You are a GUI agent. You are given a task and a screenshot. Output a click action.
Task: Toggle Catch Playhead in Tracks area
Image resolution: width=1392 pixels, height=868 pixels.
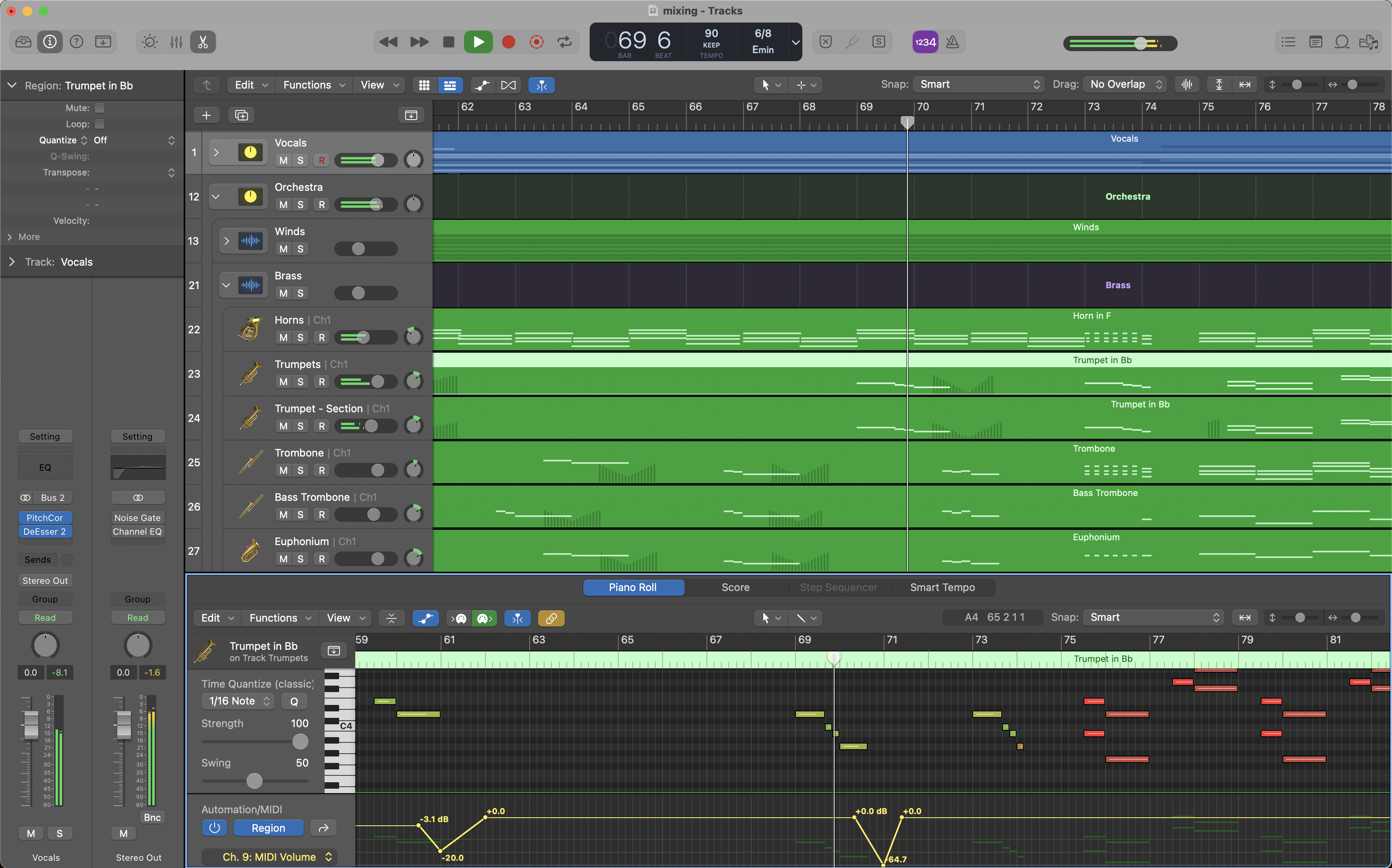[x=541, y=85]
